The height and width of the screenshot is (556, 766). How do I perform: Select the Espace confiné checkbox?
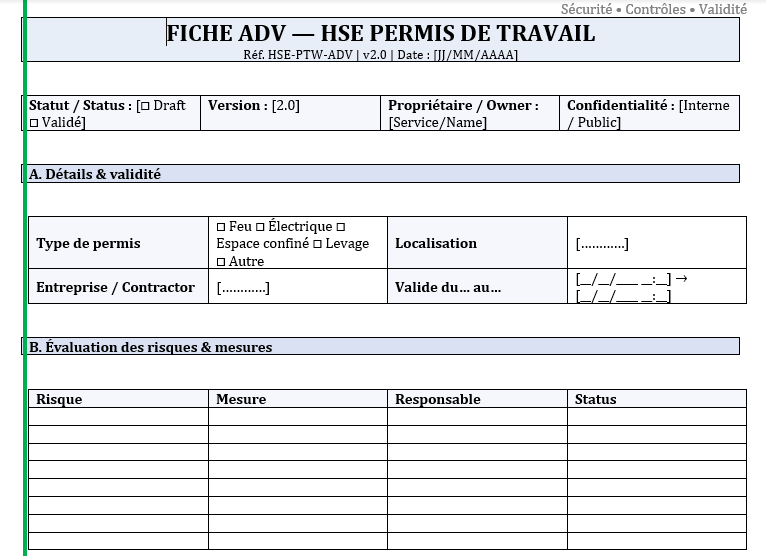341,227
